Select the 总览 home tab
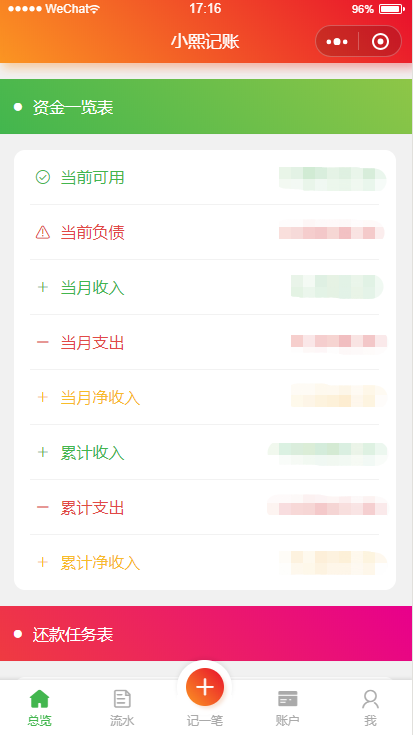Viewport: 413px width, 735px height. point(39,708)
